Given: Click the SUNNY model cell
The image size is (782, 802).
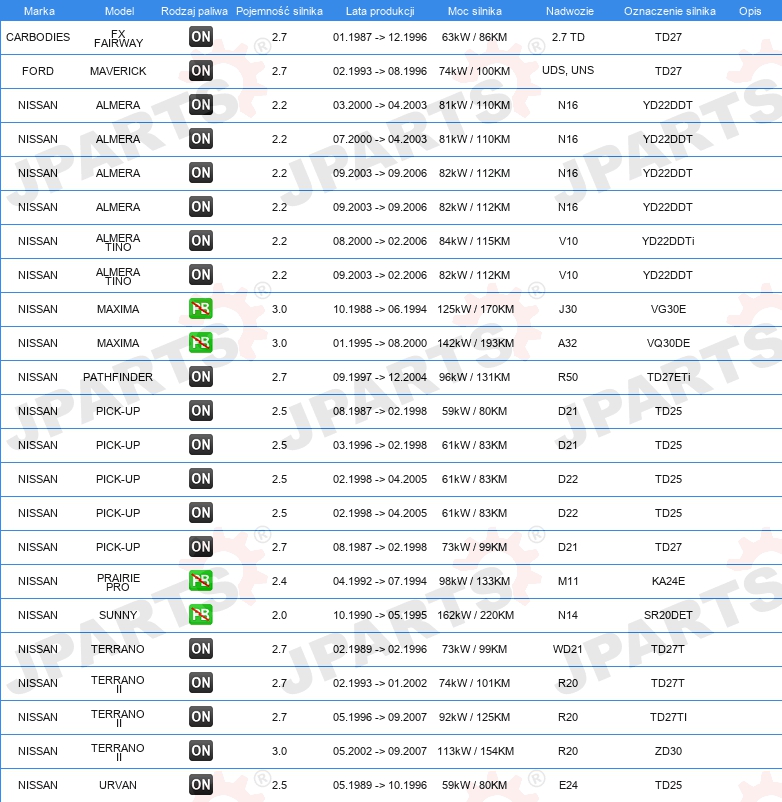Looking at the screenshot, I should pos(118,615).
